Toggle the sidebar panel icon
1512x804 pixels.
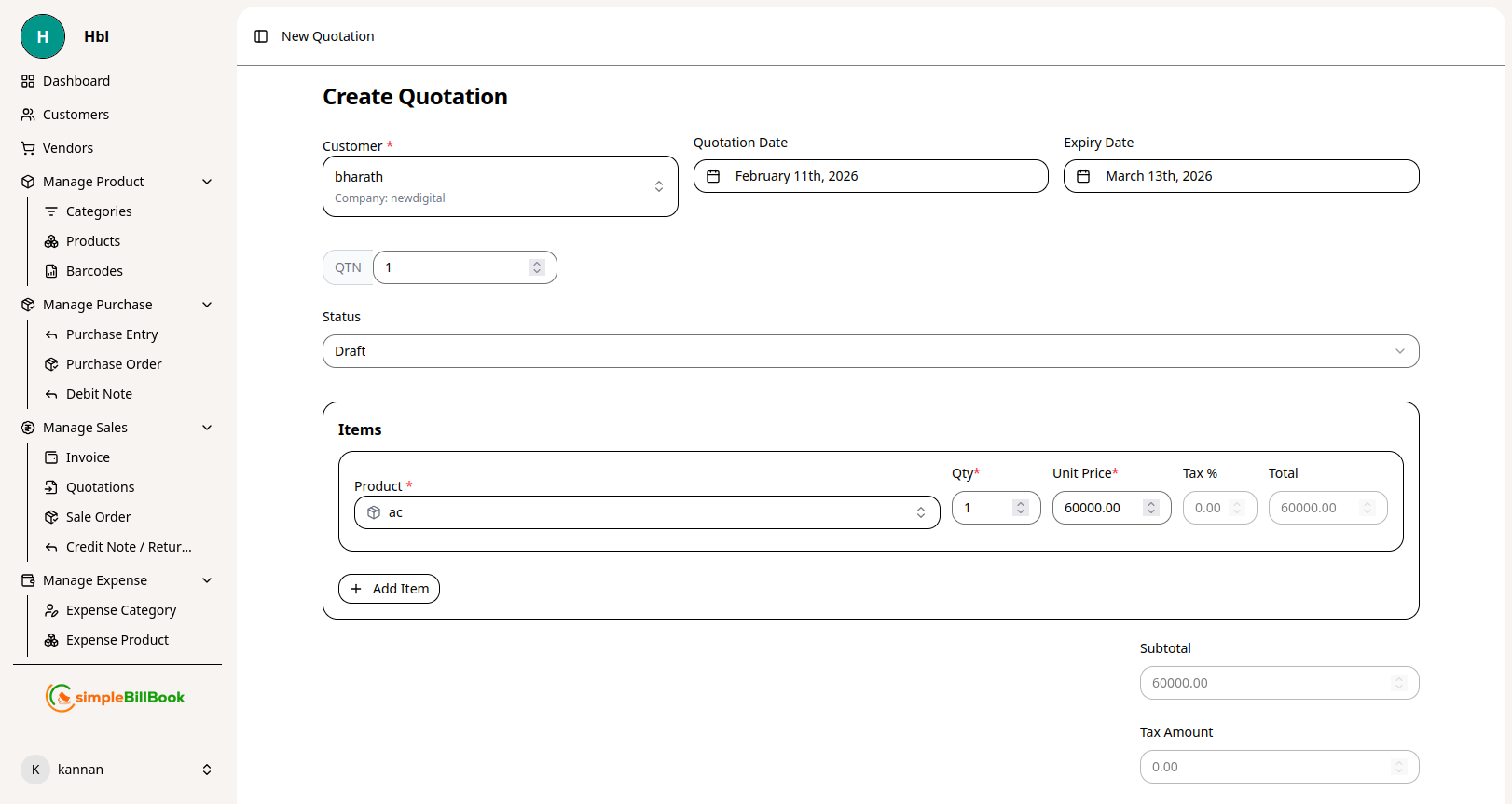point(261,36)
